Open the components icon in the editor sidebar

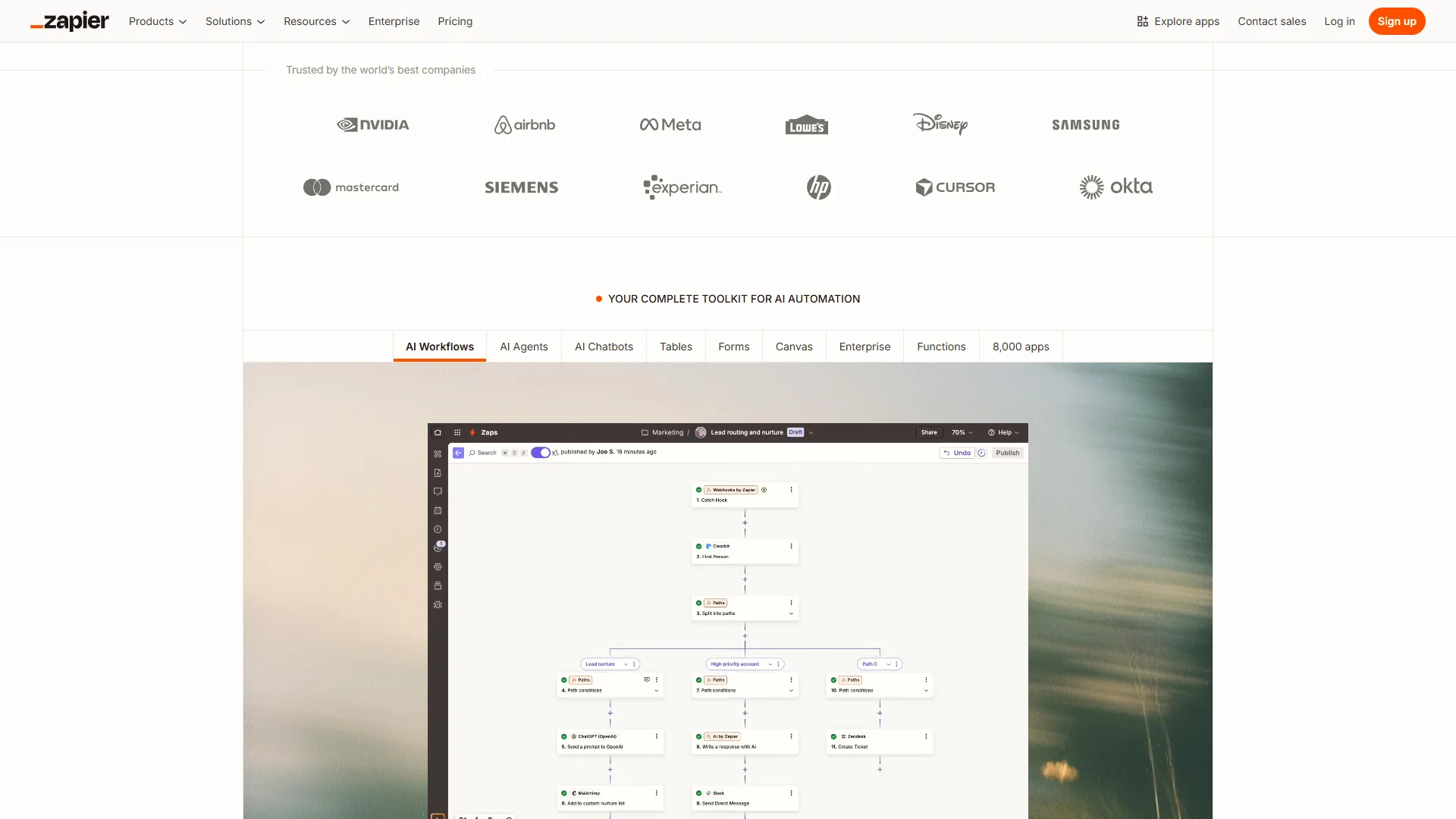[x=438, y=453]
